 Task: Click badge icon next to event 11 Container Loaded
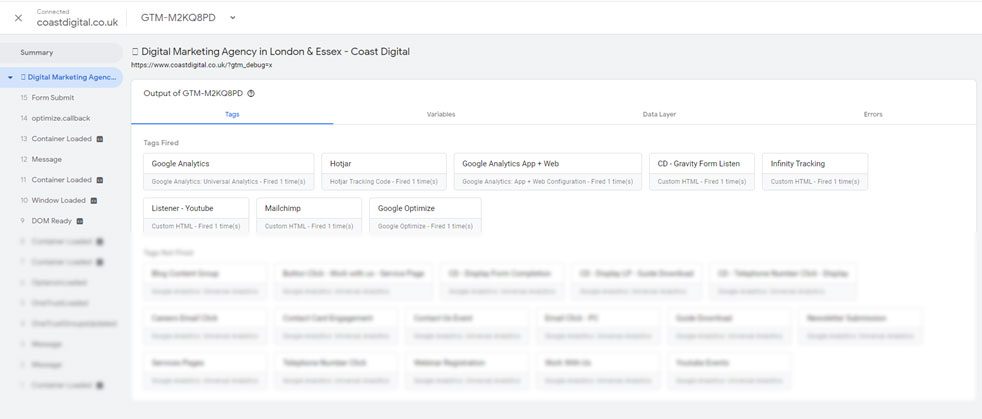(100, 180)
